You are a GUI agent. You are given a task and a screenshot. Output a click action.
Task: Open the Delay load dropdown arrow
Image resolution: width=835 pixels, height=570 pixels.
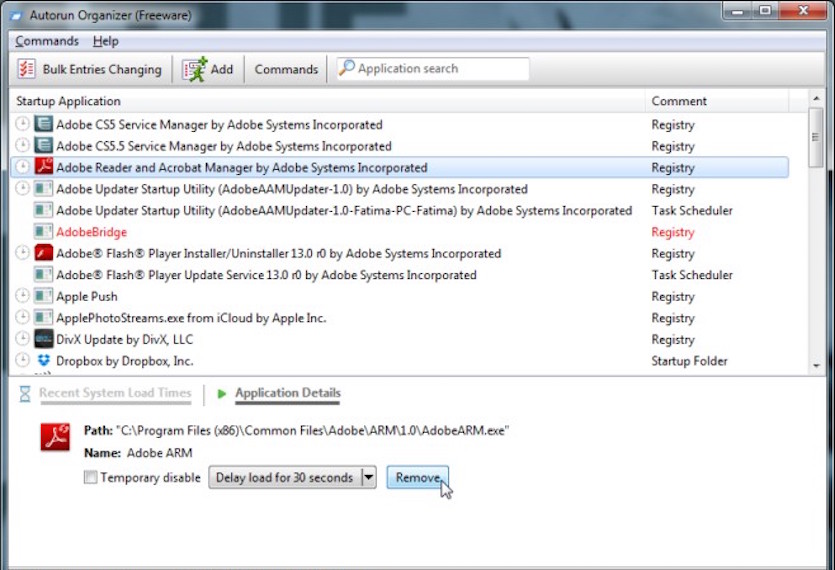(x=369, y=477)
